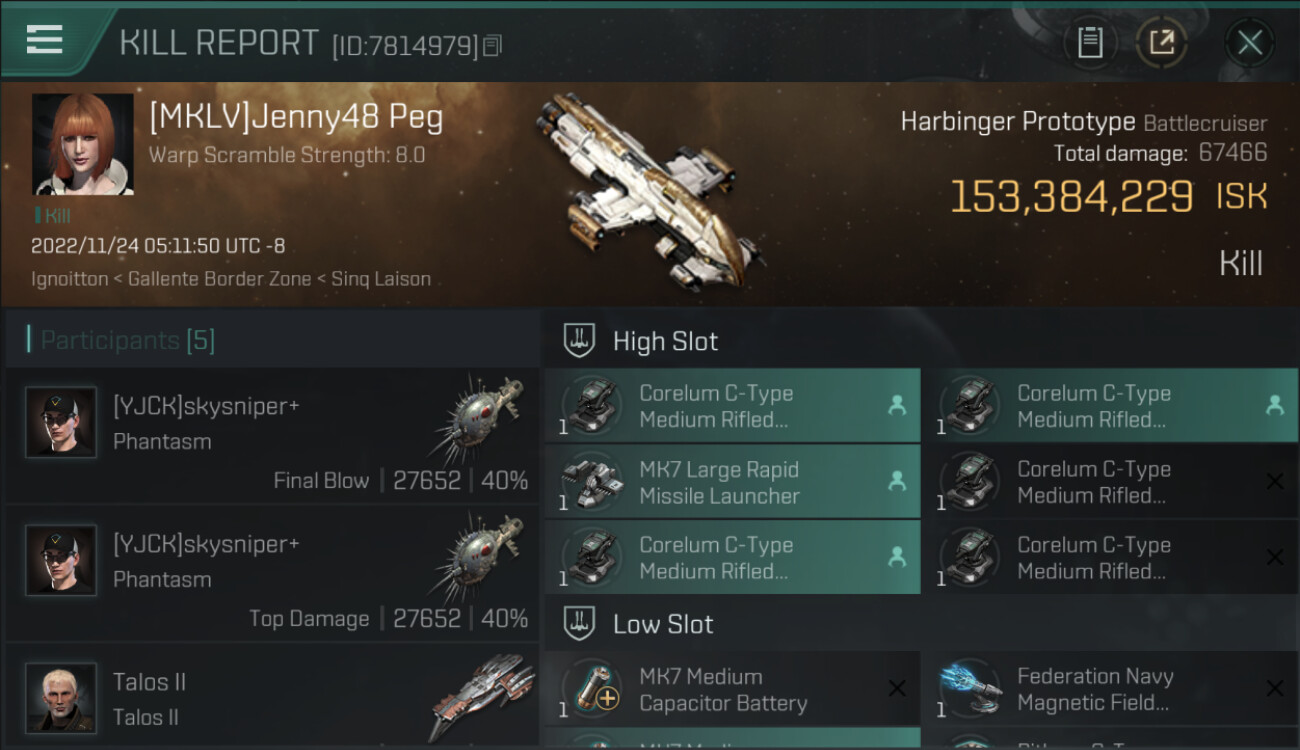Close the kill report window
The image size is (1300, 750).
click(x=1249, y=43)
